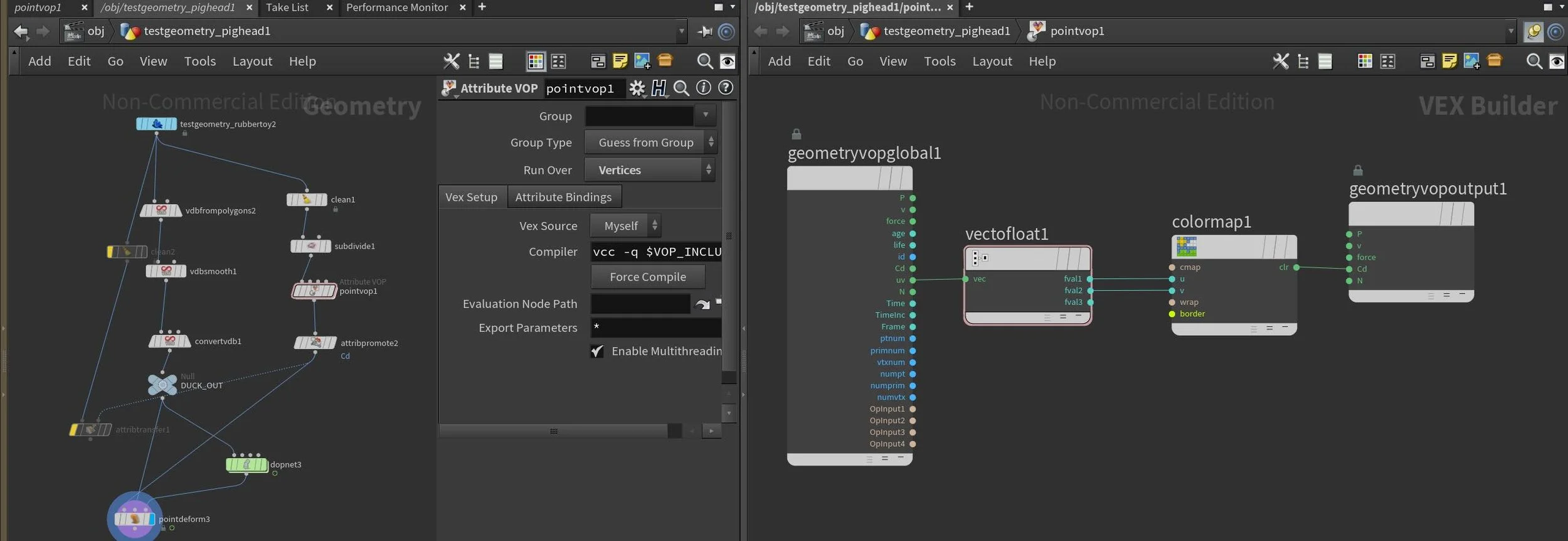Viewport: 1568px width, 541px height.
Task: Add new tab in left pane
Action: 482,7
